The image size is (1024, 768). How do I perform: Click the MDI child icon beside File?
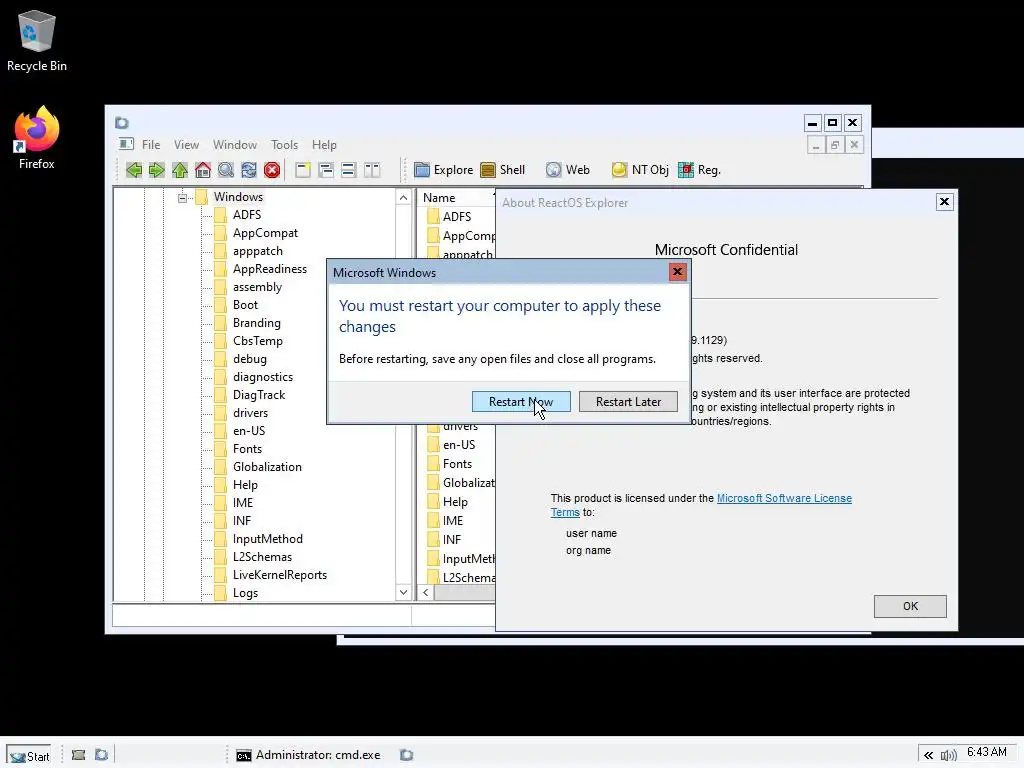pos(127,144)
